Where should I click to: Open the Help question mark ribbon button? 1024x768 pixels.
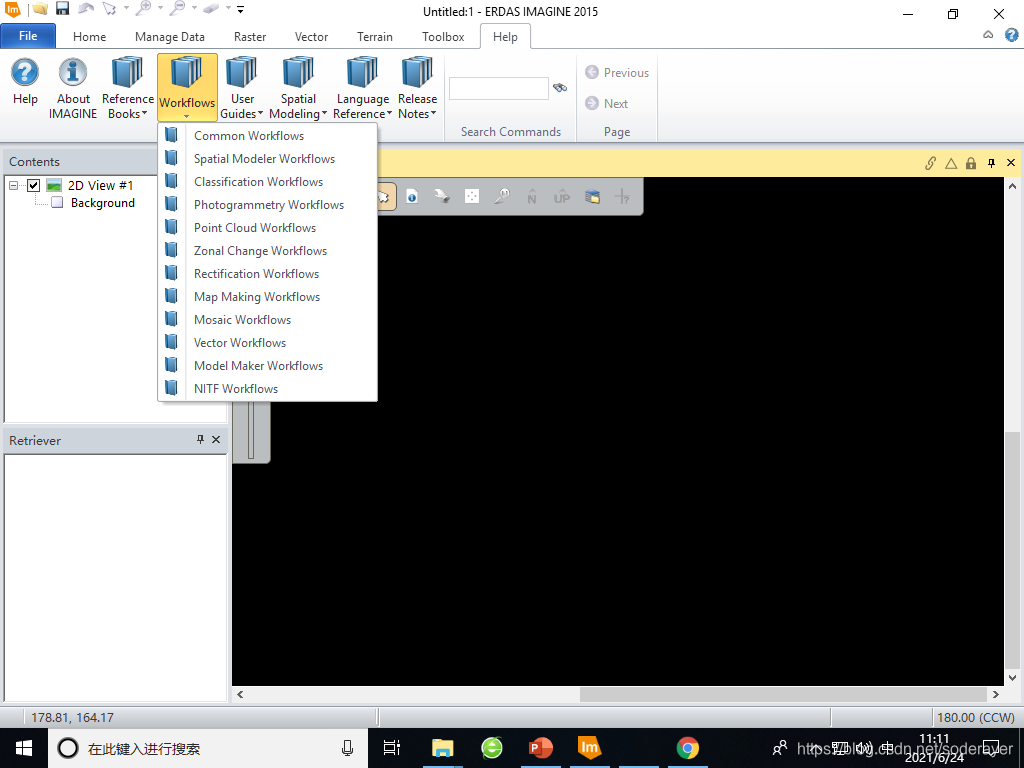pos(25,82)
